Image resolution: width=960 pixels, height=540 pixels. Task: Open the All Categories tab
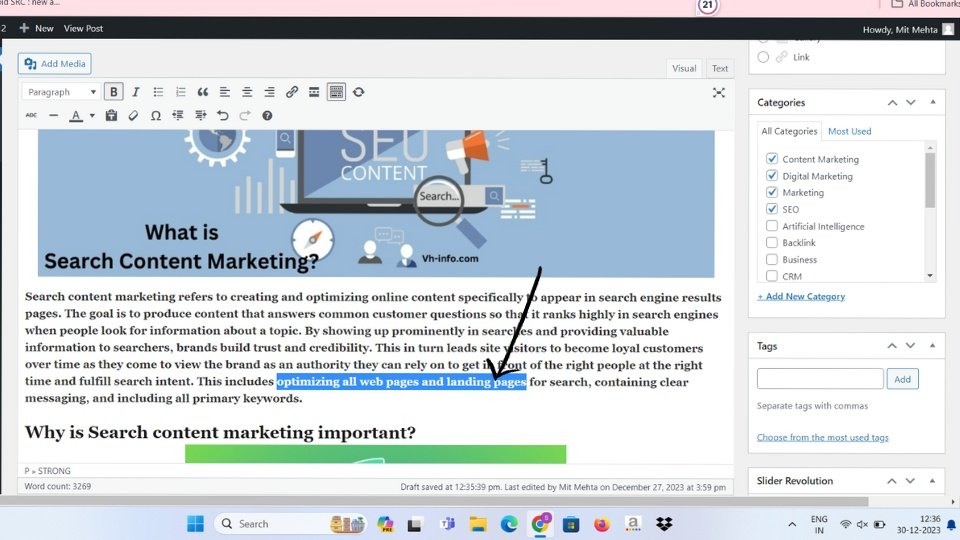pyautogui.click(x=789, y=131)
